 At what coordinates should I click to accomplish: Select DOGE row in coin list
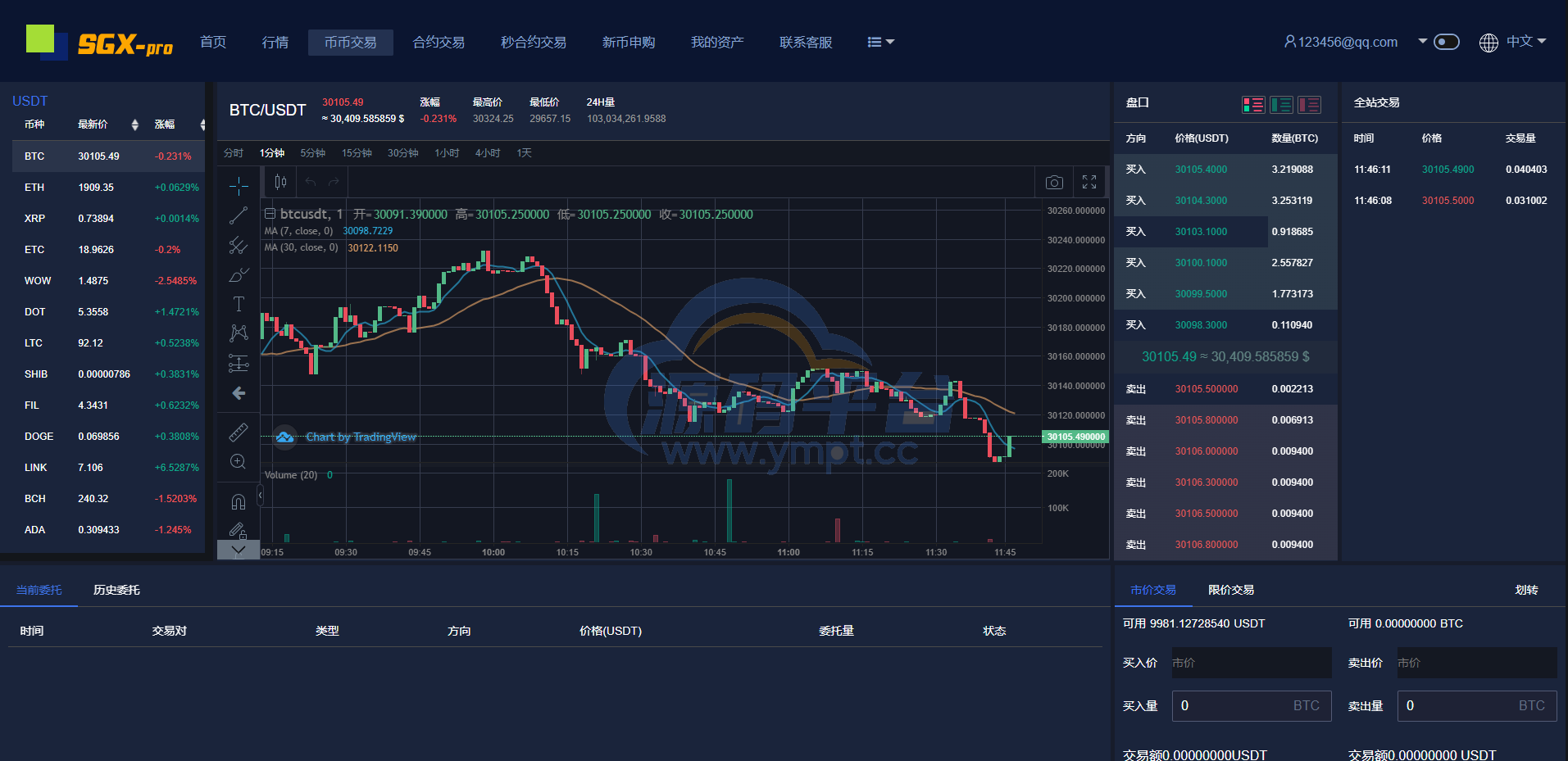point(108,437)
